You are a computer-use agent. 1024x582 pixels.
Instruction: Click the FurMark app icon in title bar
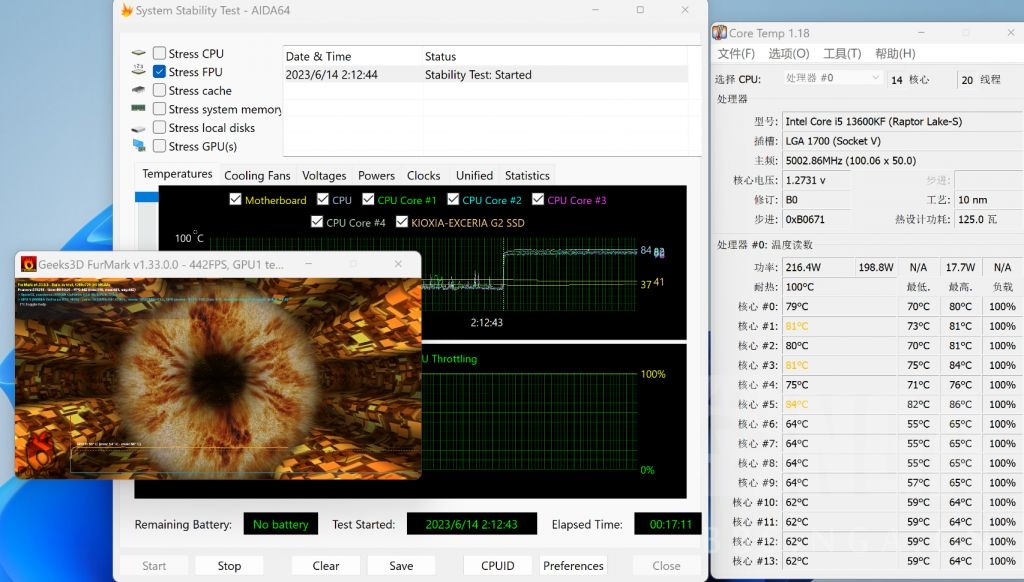(x=28, y=264)
